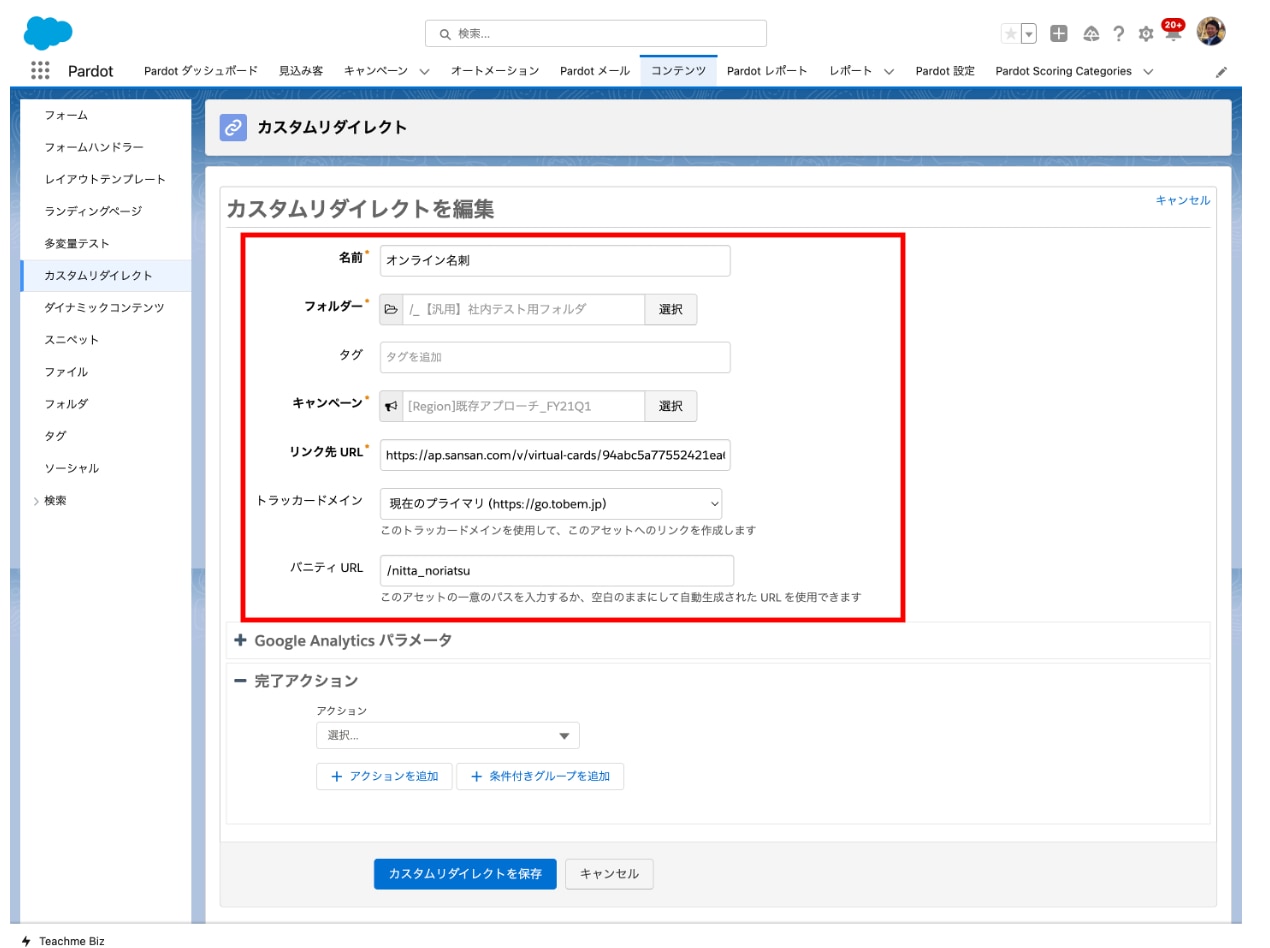Open the help question mark icon
1270x948 pixels.
tap(1119, 33)
